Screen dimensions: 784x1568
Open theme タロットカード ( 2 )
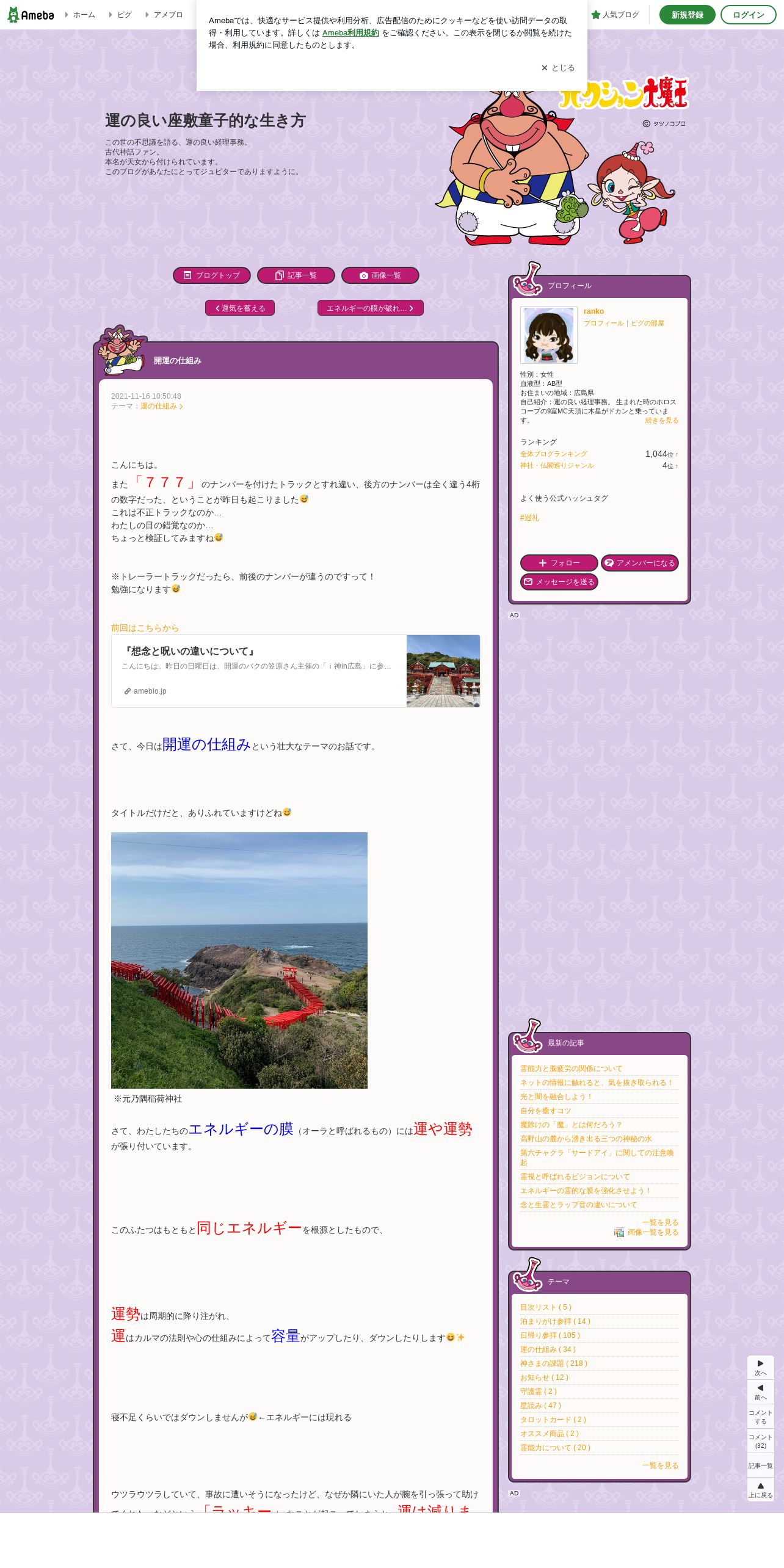pos(553,1420)
